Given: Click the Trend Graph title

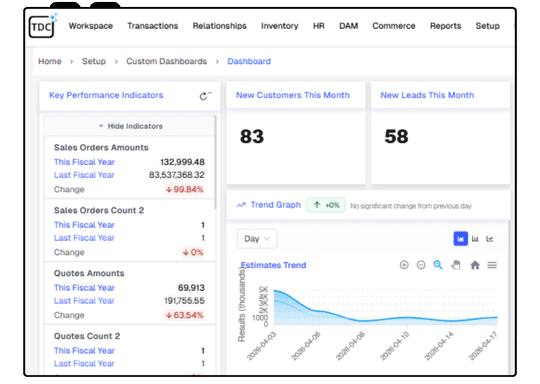Looking at the screenshot, I should click(x=276, y=205).
